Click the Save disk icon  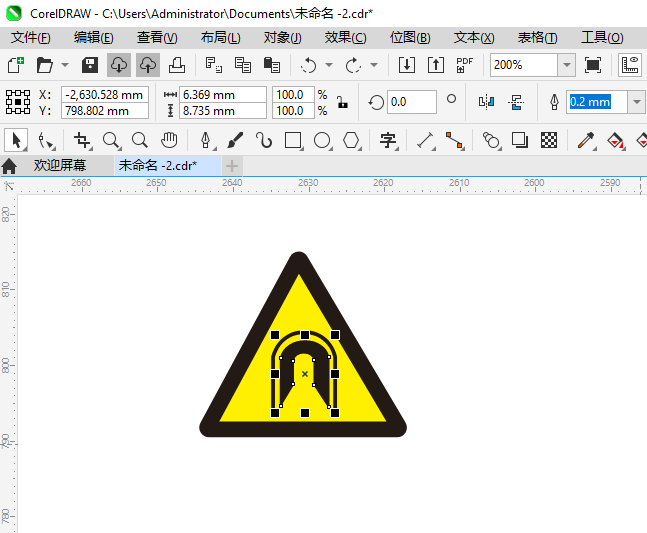tap(90, 65)
